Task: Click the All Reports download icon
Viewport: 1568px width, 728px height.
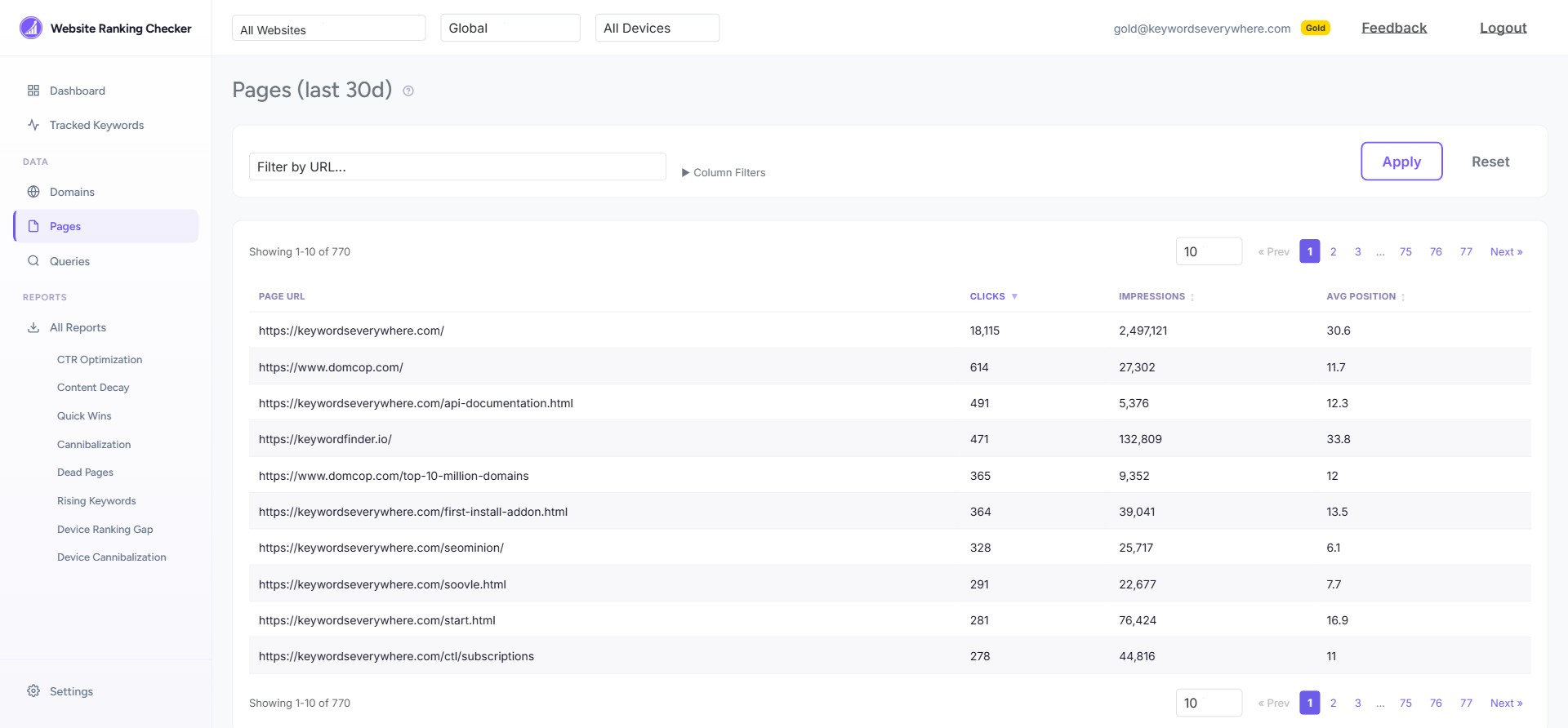Action: pyautogui.click(x=33, y=327)
